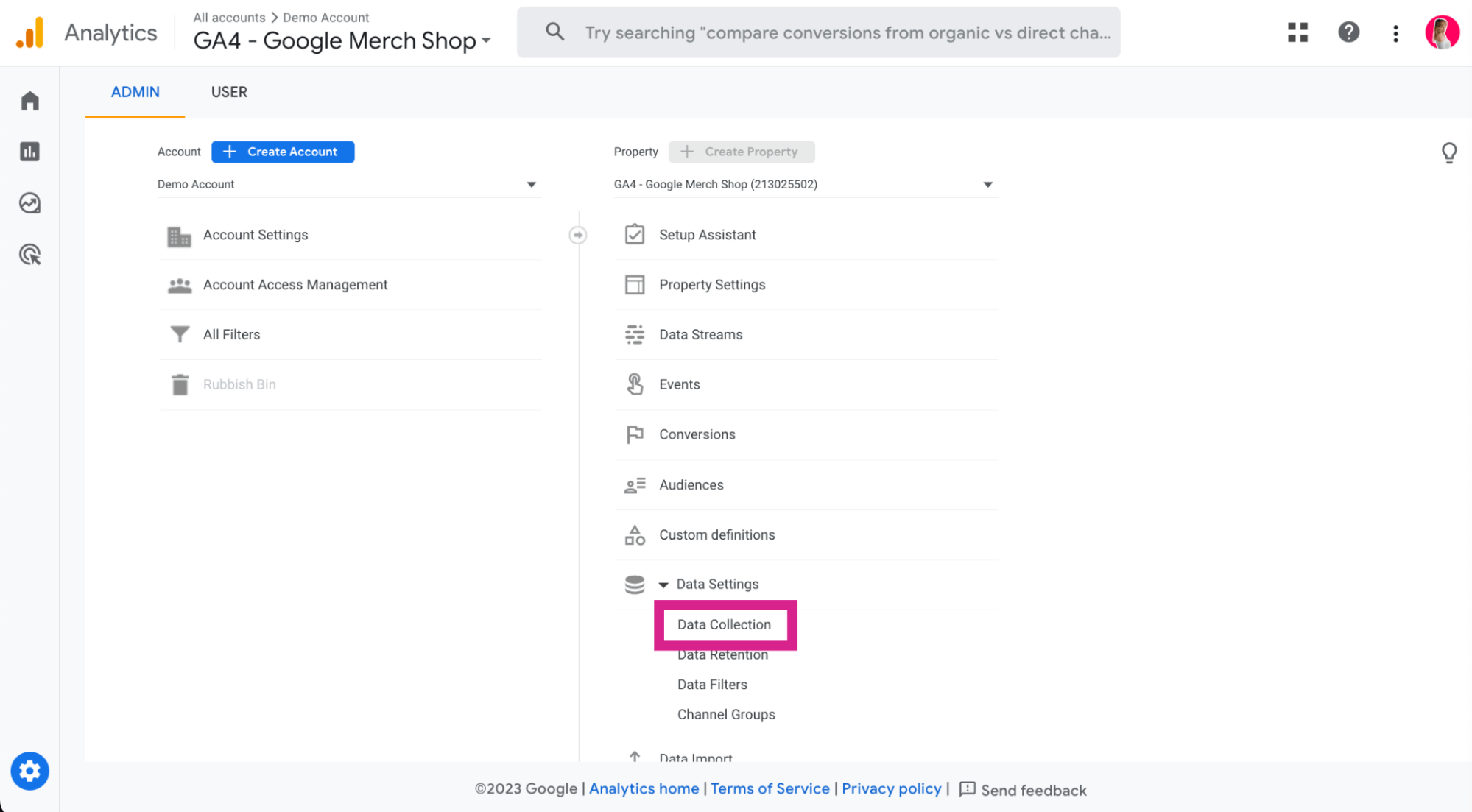Click the All Filters funnel icon
The height and width of the screenshot is (812, 1472).
tap(179, 335)
